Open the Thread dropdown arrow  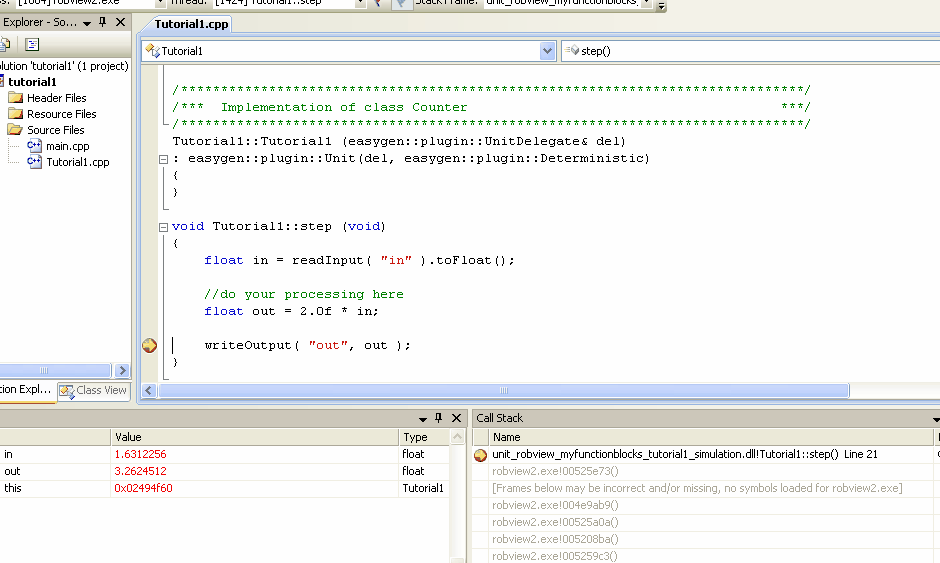(x=360, y=3)
